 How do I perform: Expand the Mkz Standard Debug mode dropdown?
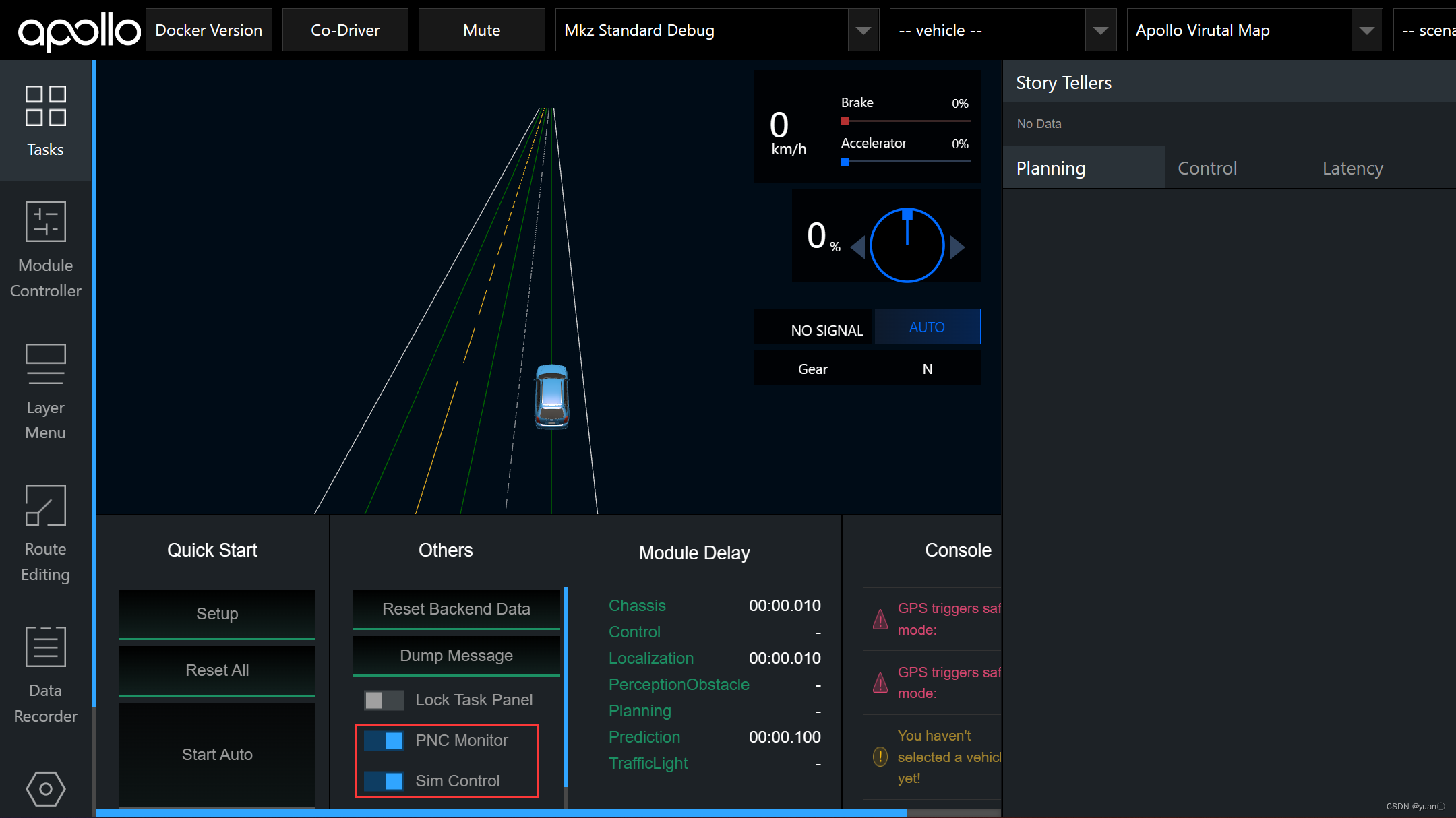point(863,30)
